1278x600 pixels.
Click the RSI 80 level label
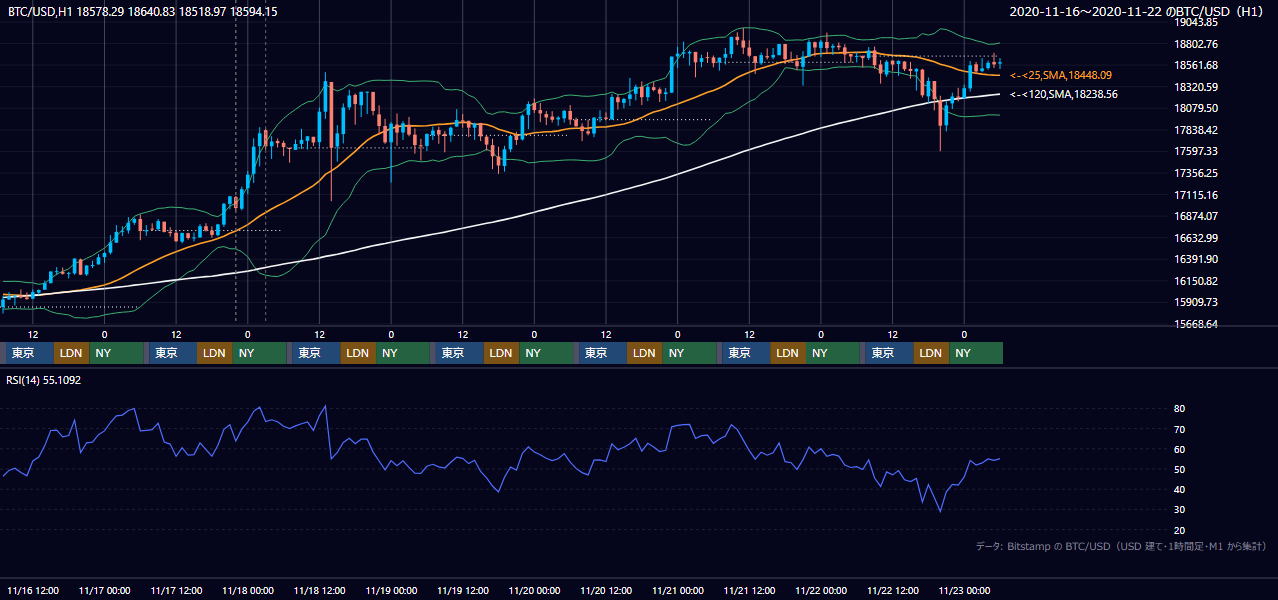1179,409
